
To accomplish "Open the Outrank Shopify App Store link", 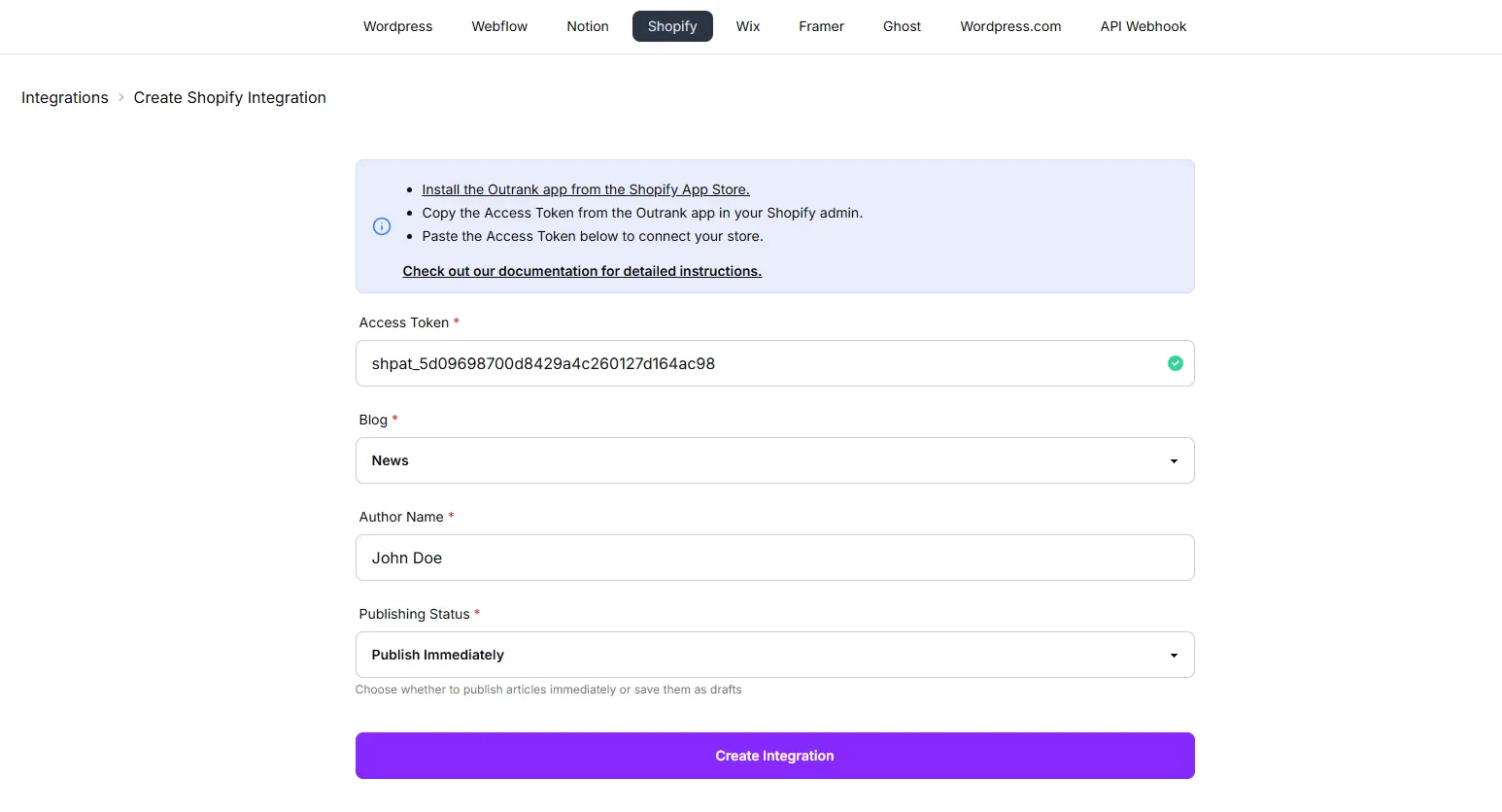I will coord(585,188).
